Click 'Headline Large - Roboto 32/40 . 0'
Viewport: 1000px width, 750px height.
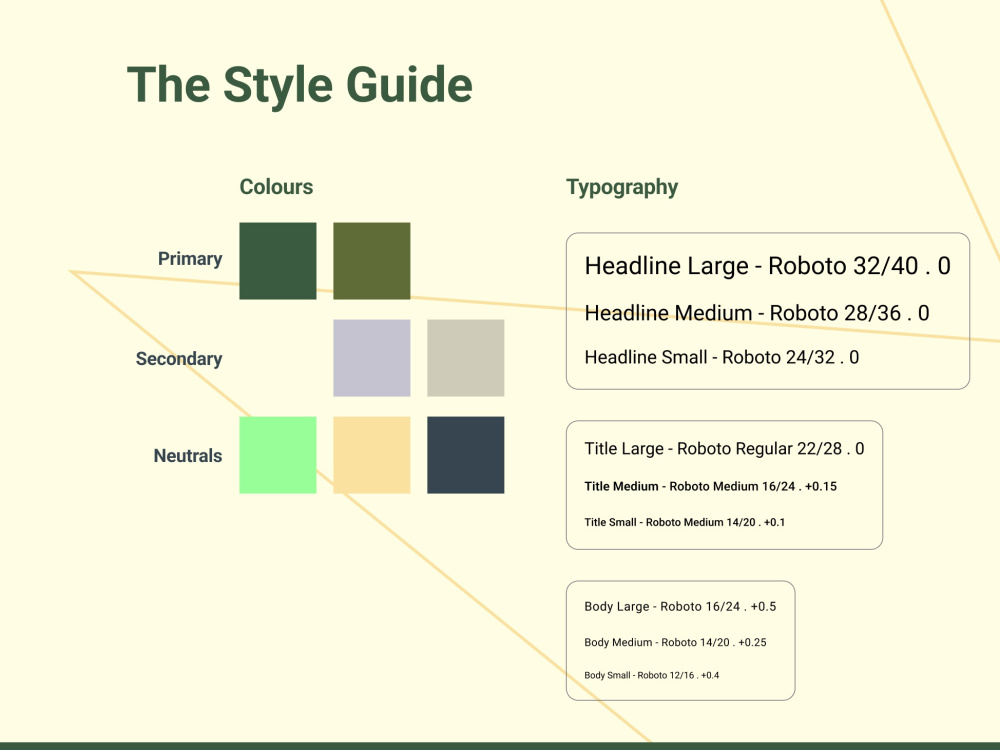[767, 266]
